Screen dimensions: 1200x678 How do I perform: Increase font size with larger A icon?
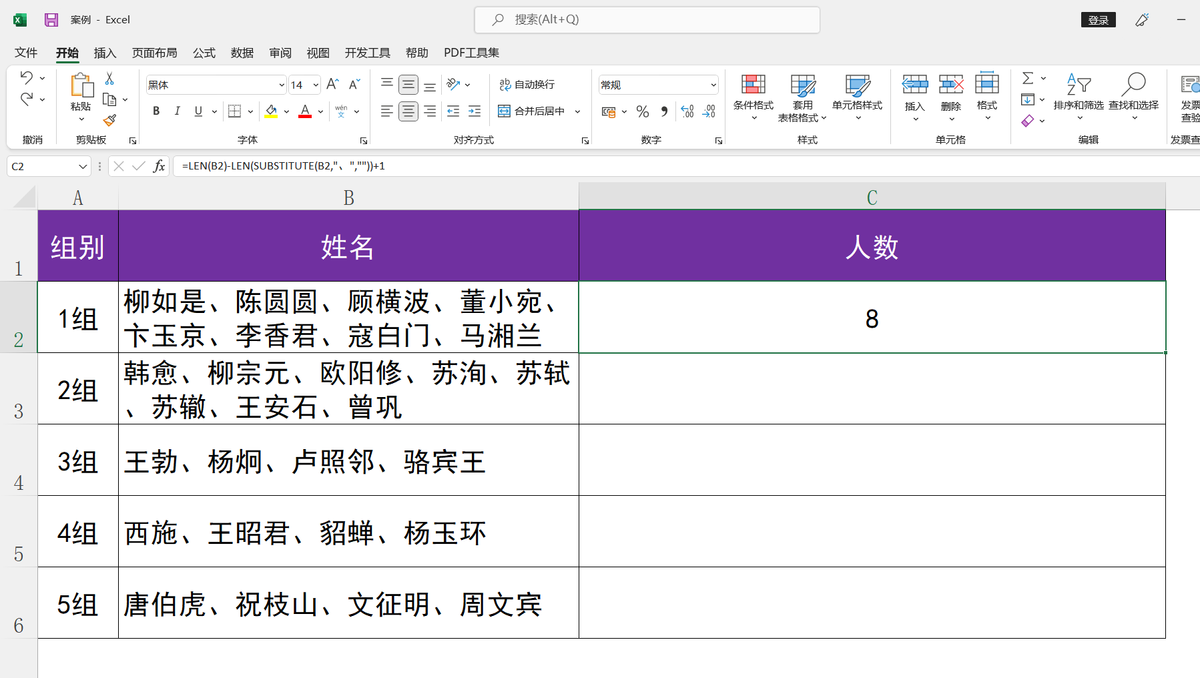point(332,85)
